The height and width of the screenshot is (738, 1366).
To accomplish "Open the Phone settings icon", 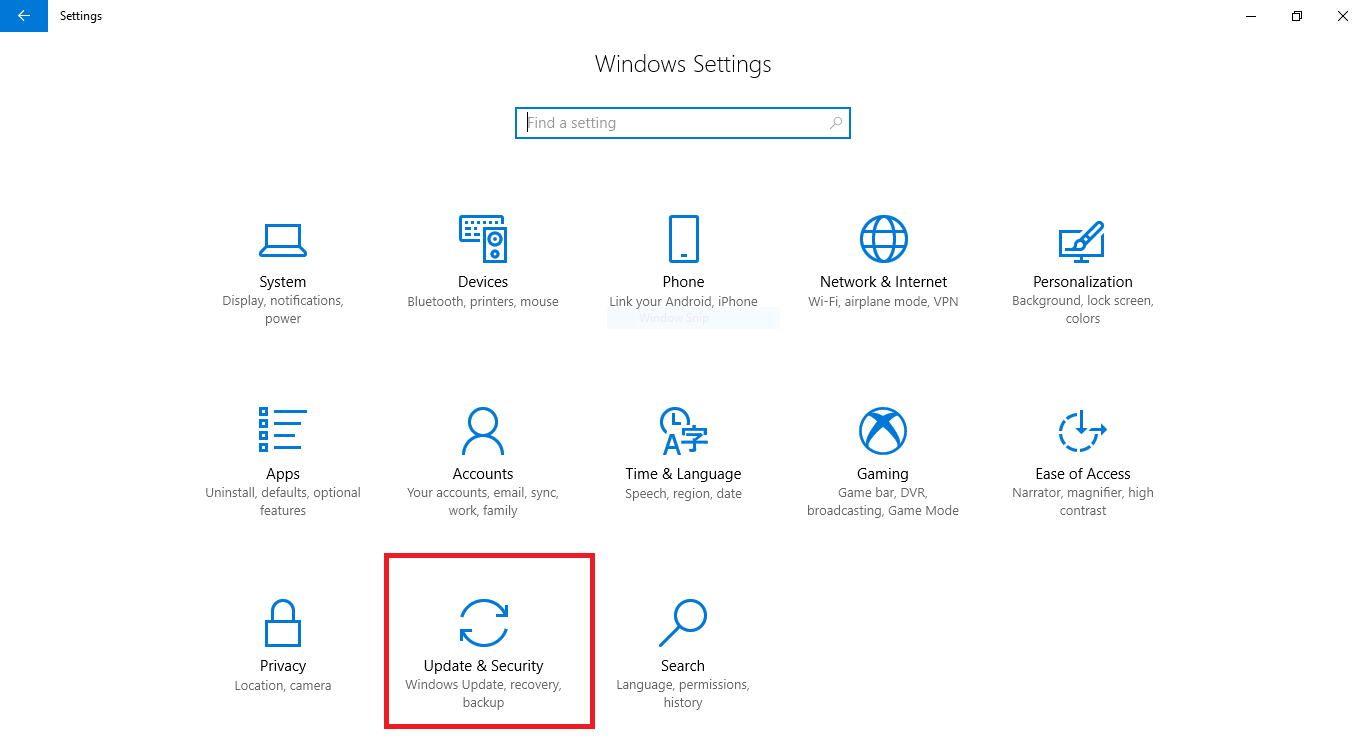I will [683, 239].
